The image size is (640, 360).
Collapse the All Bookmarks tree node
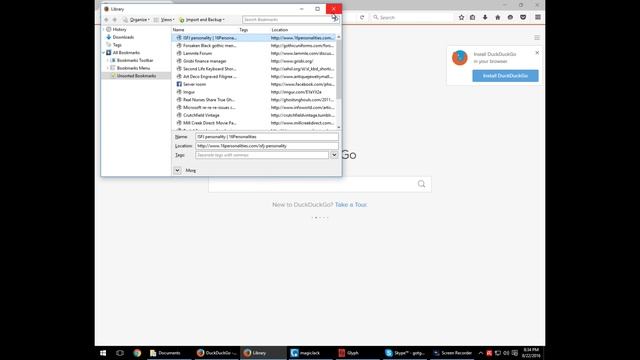pos(103,53)
